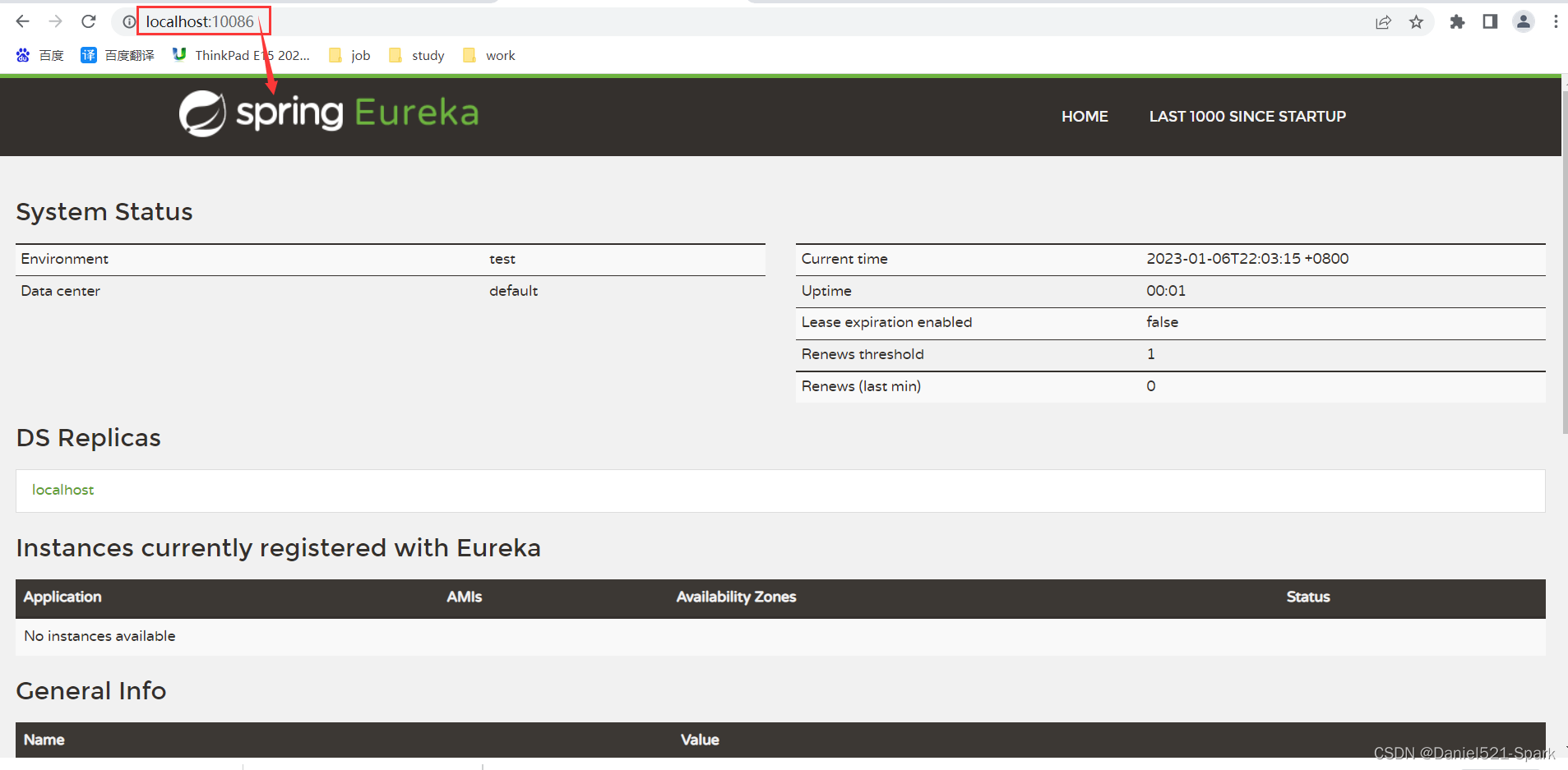Reload the current page
1568x770 pixels.
tap(89, 21)
